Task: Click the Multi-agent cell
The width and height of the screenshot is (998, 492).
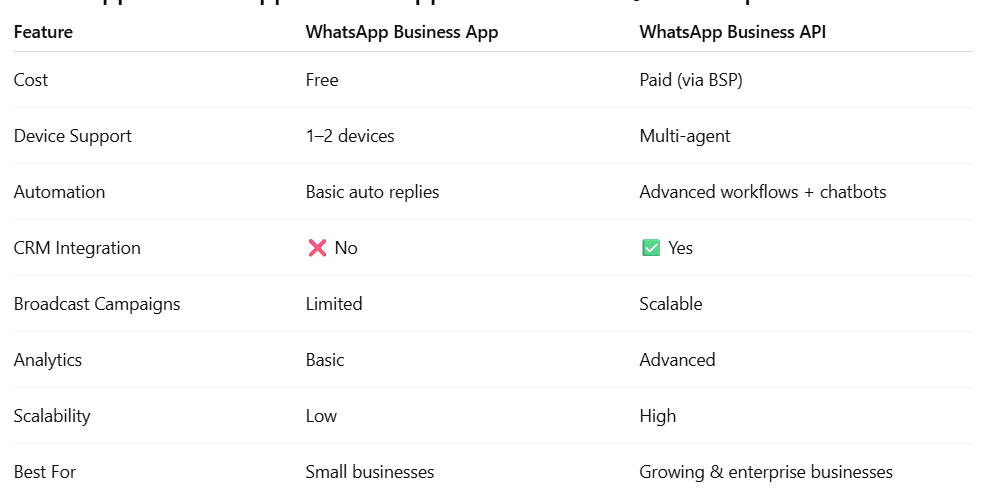Action: click(685, 136)
